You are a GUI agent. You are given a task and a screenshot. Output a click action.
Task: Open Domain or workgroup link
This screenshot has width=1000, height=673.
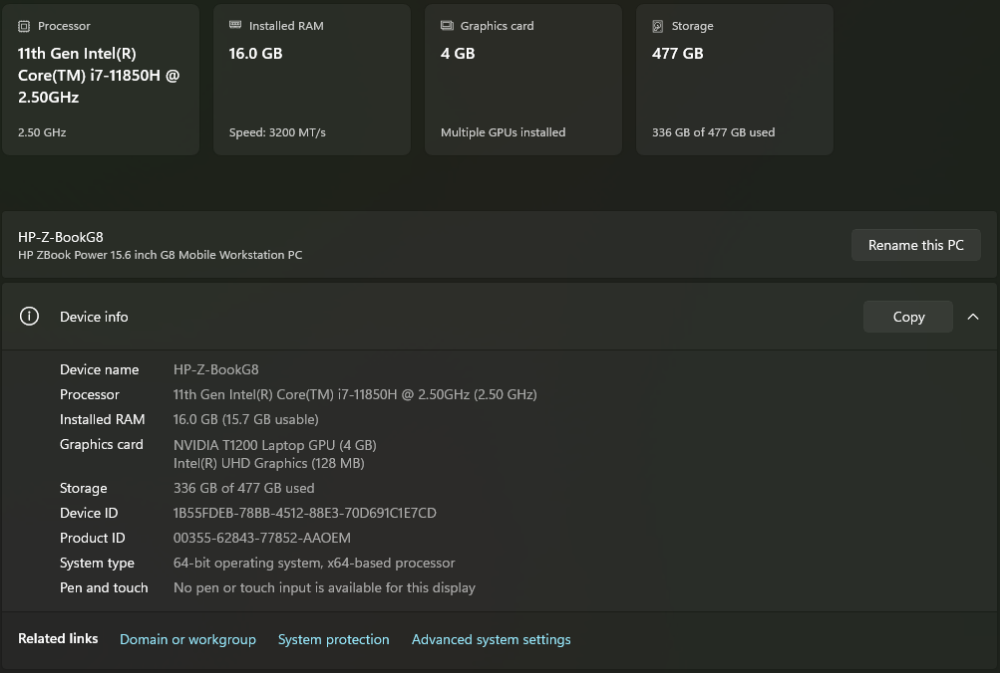click(x=188, y=639)
